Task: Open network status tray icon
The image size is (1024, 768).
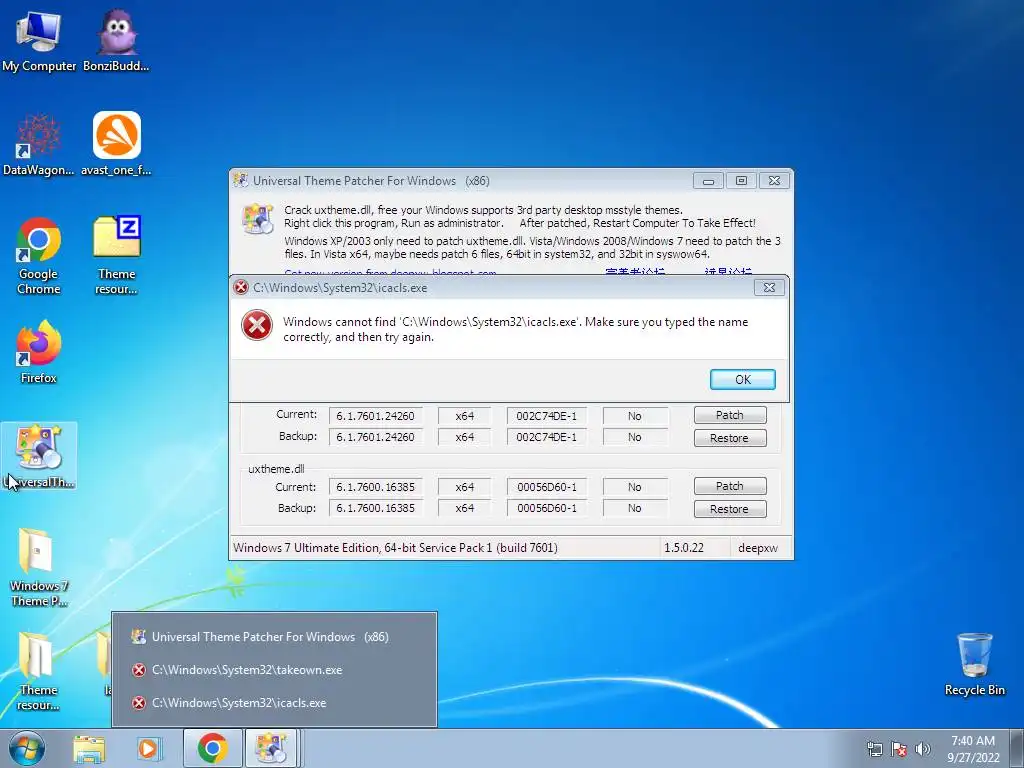Action: click(x=874, y=749)
